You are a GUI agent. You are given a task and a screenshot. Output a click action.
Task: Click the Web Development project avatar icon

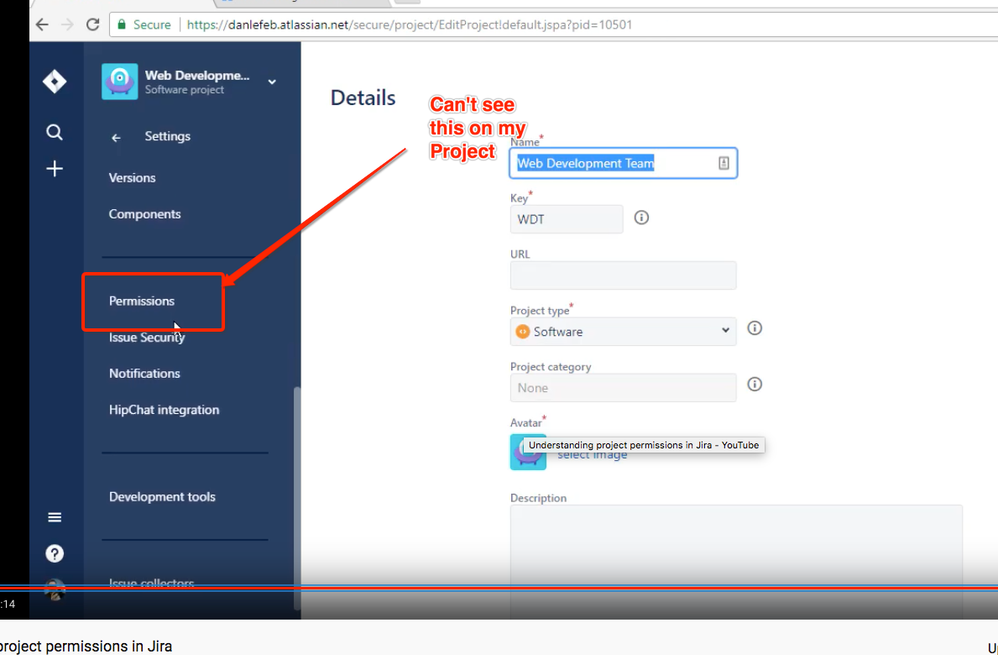pos(120,81)
